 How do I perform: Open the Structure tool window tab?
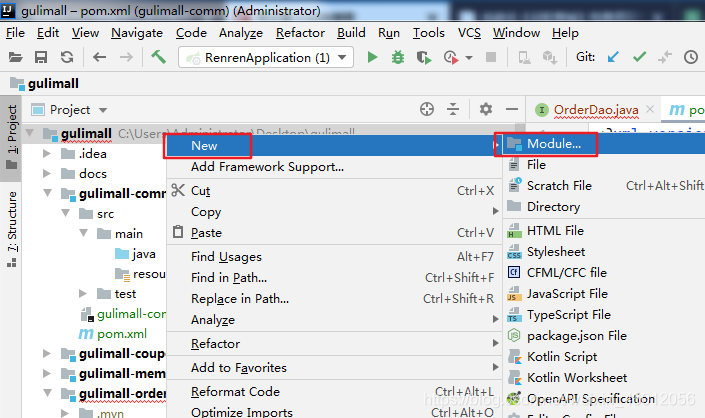click(11, 229)
